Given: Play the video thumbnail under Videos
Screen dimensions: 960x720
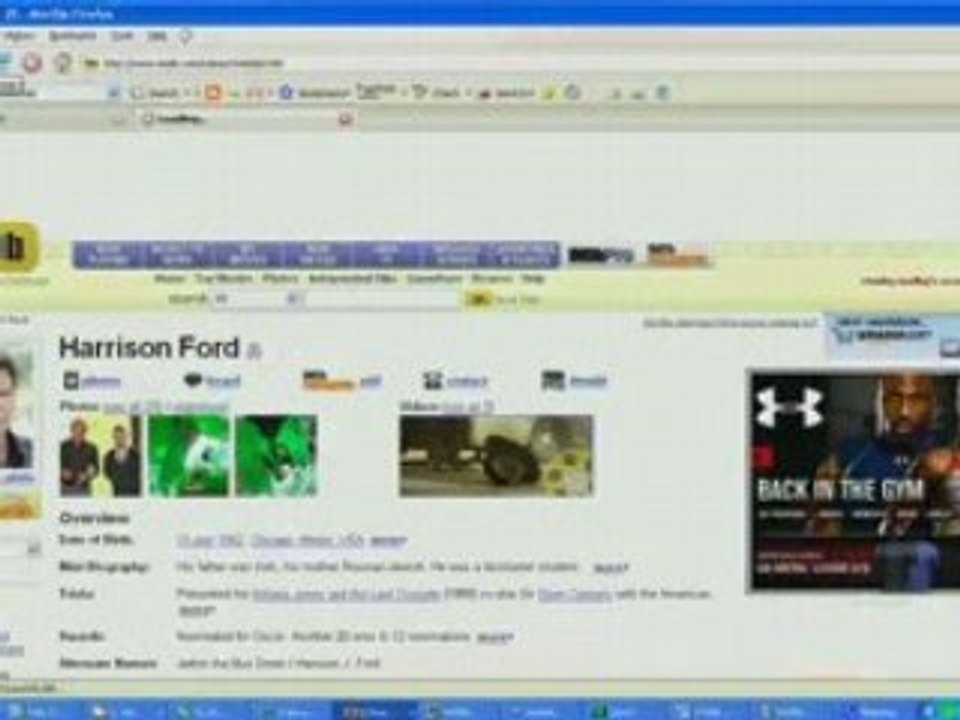Looking at the screenshot, I should pyautogui.click(x=497, y=456).
